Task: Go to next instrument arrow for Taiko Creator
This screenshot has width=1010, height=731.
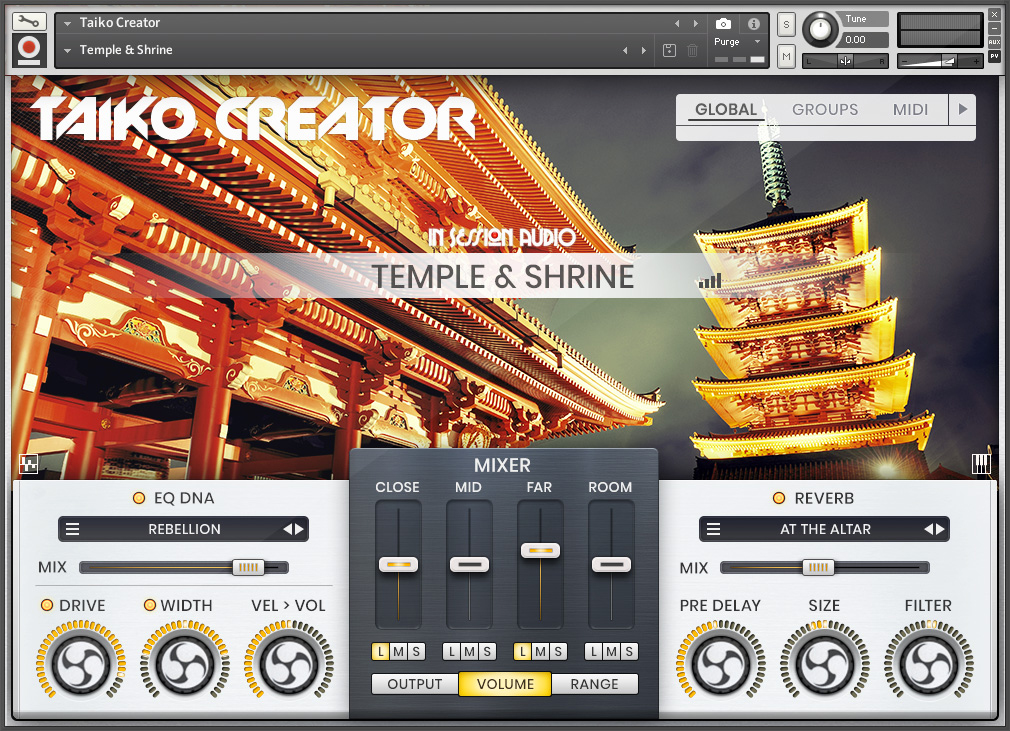Action: click(696, 24)
